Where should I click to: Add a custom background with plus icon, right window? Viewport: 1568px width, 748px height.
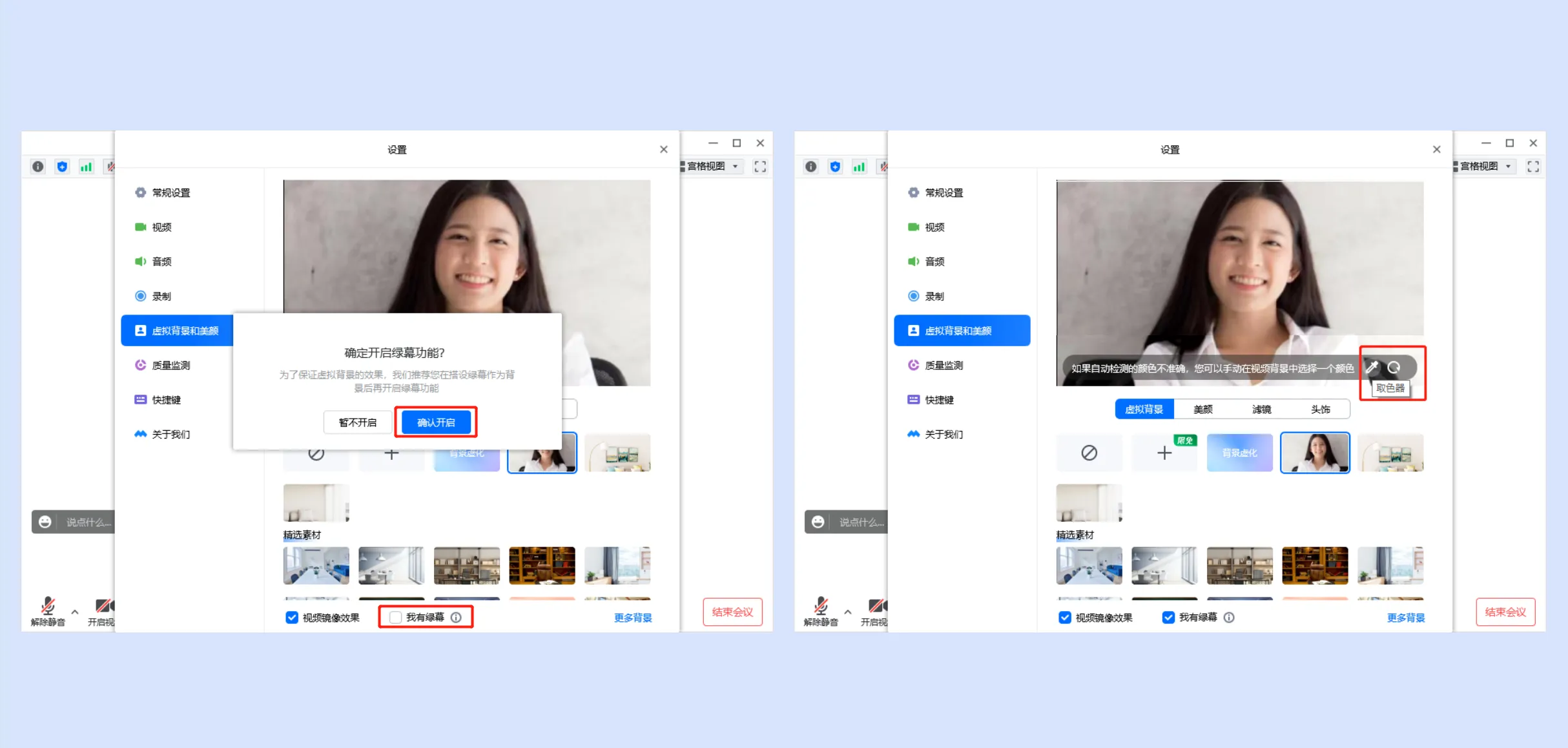click(1164, 453)
